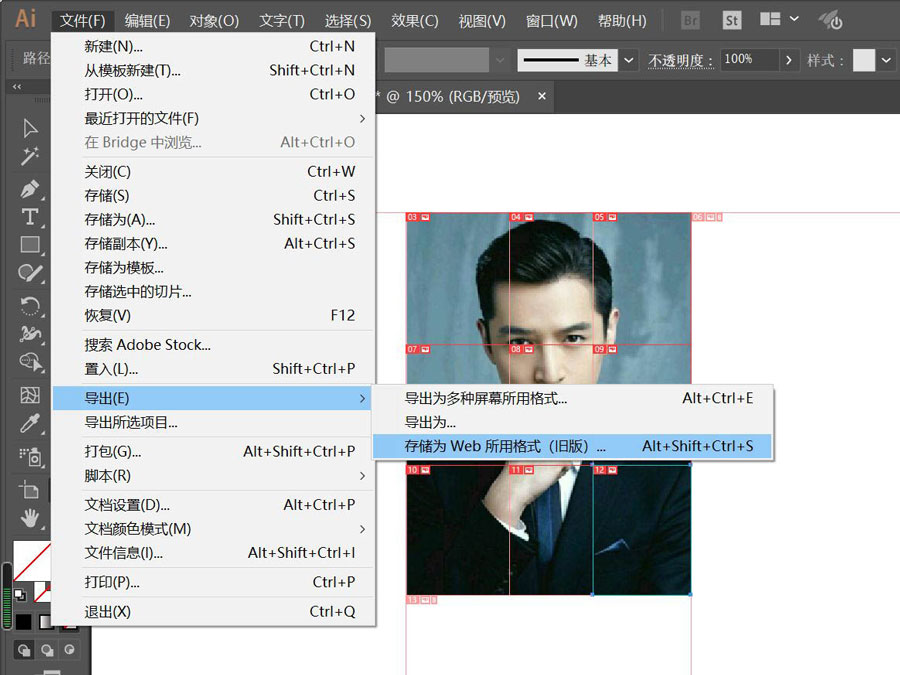Screen dimensions: 900x675
Task: Click the GPU performance rocket icon
Action: 830,21
